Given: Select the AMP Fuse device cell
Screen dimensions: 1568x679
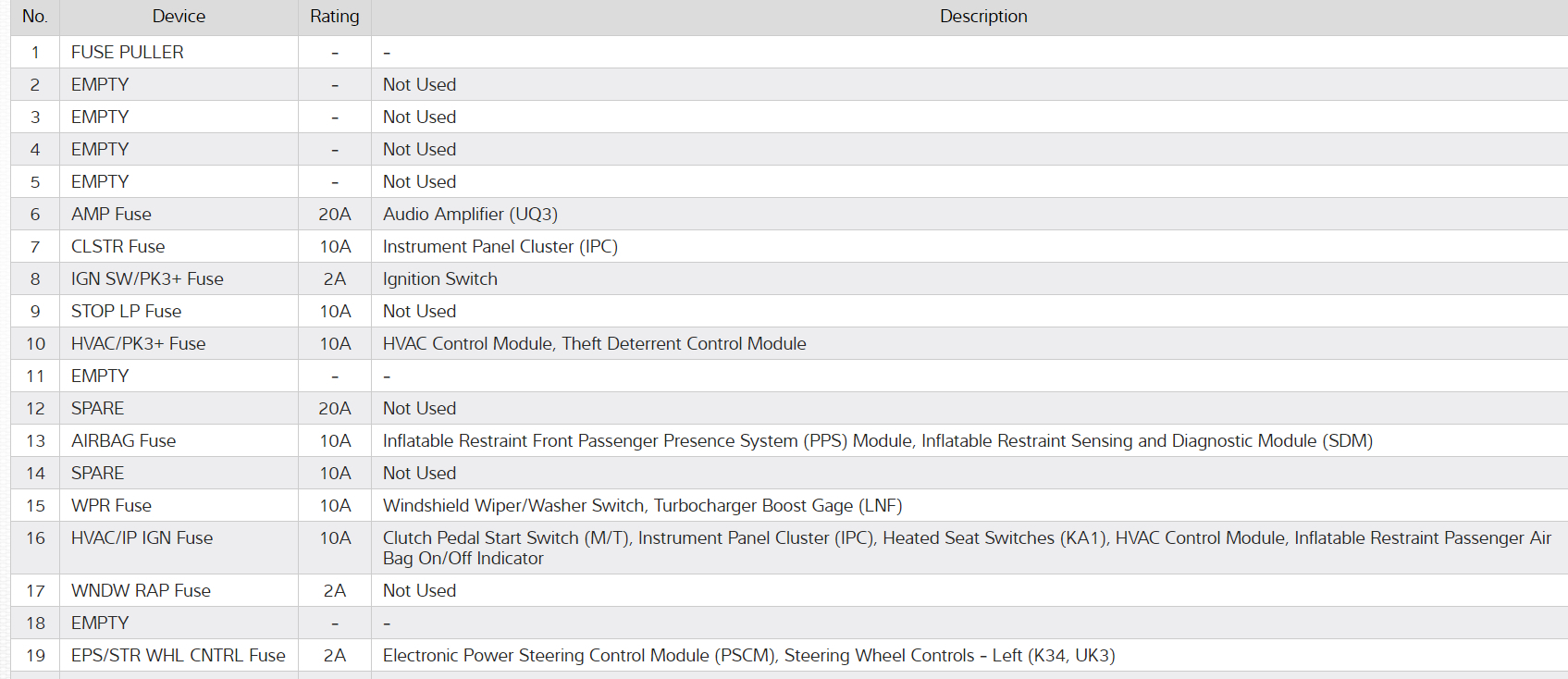Looking at the screenshot, I should click(111, 215).
